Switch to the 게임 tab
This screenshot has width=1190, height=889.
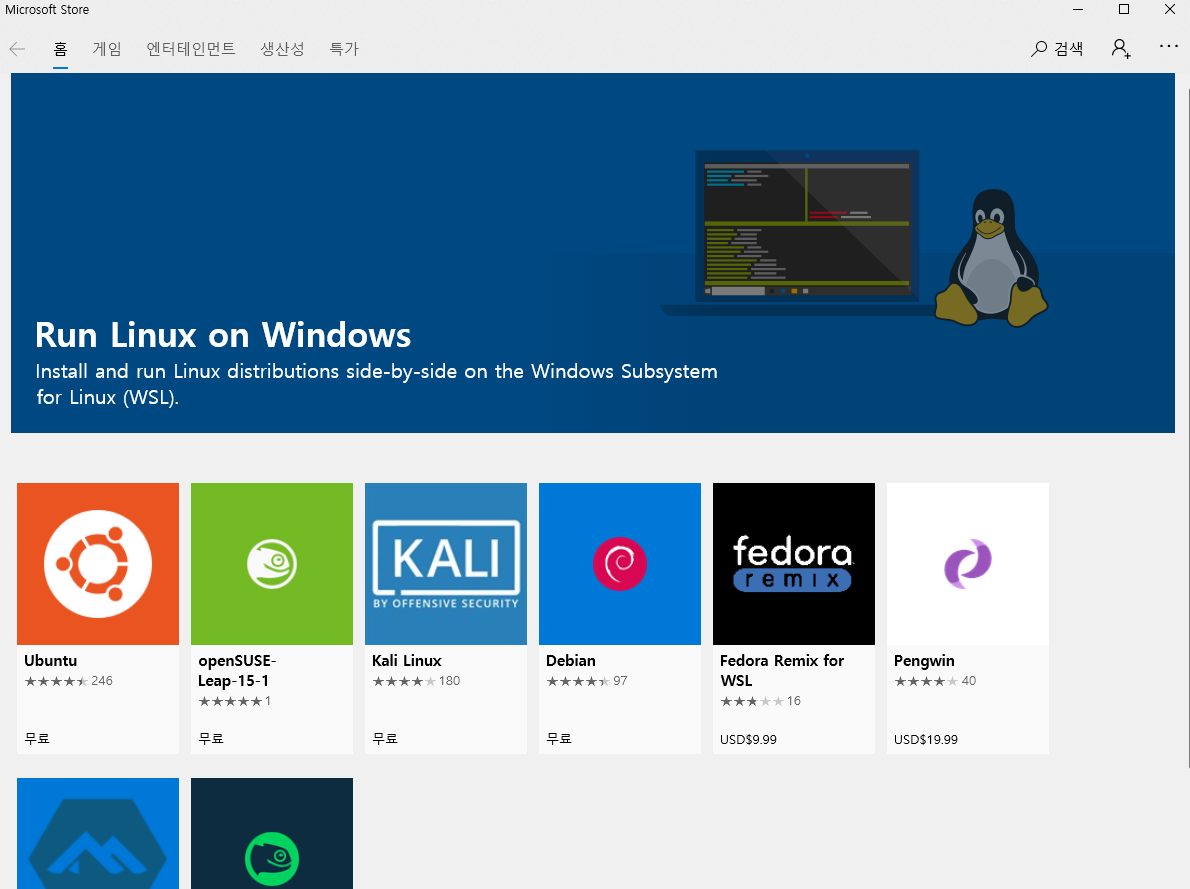coord(107,49)
